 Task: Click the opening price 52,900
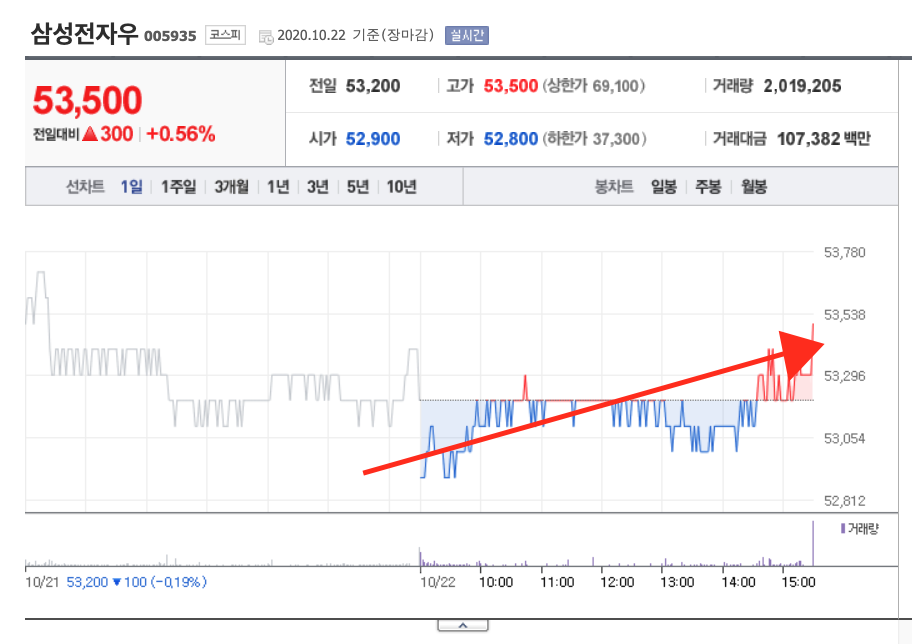(x=373, y=139)
